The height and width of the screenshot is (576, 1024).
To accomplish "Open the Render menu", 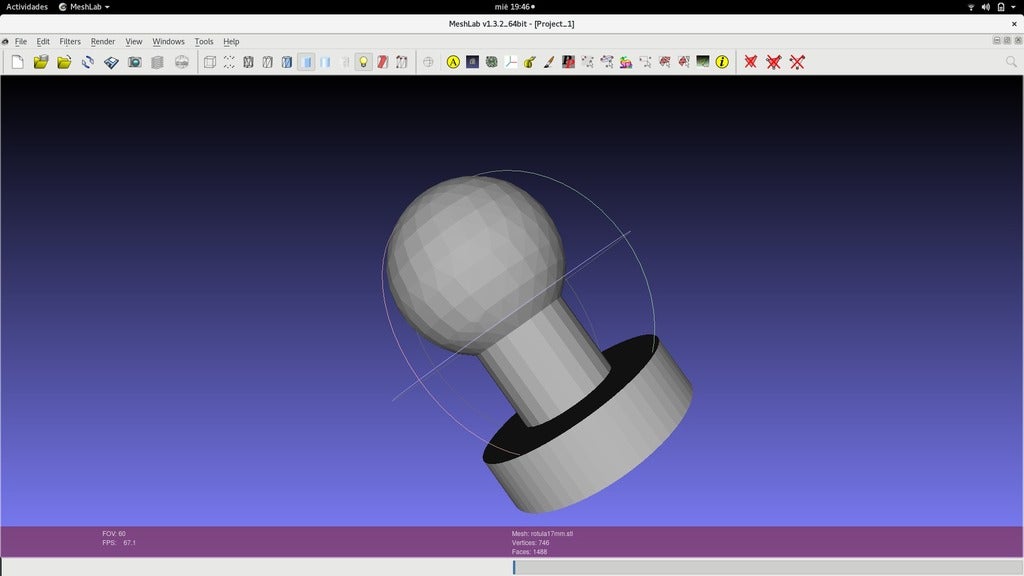I will tap(103, 42).
